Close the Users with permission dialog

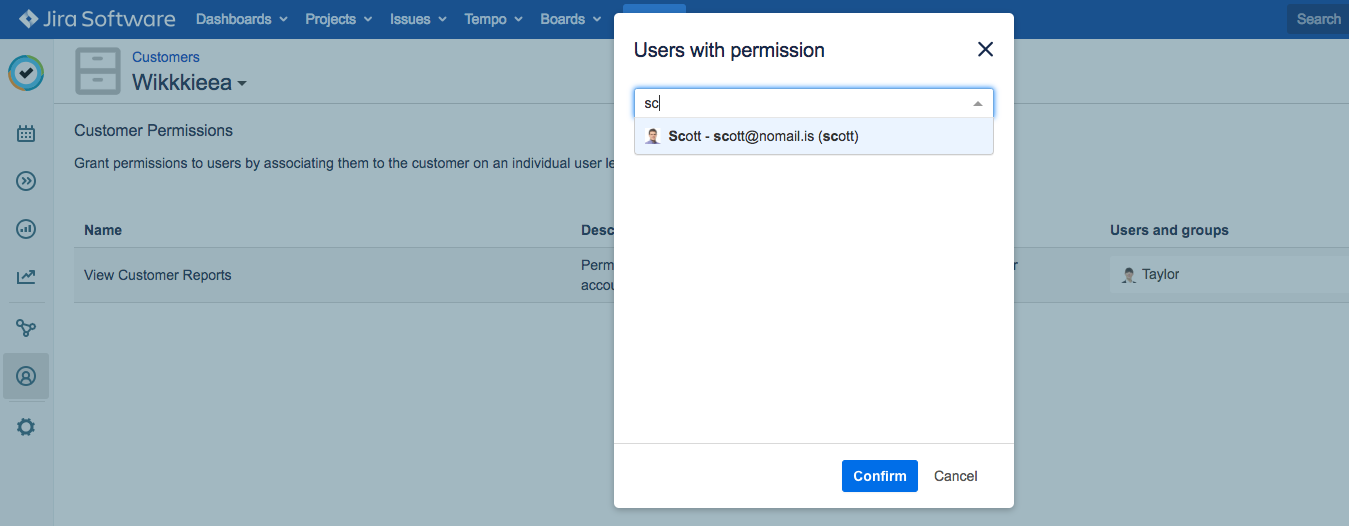tap(985, 50)
